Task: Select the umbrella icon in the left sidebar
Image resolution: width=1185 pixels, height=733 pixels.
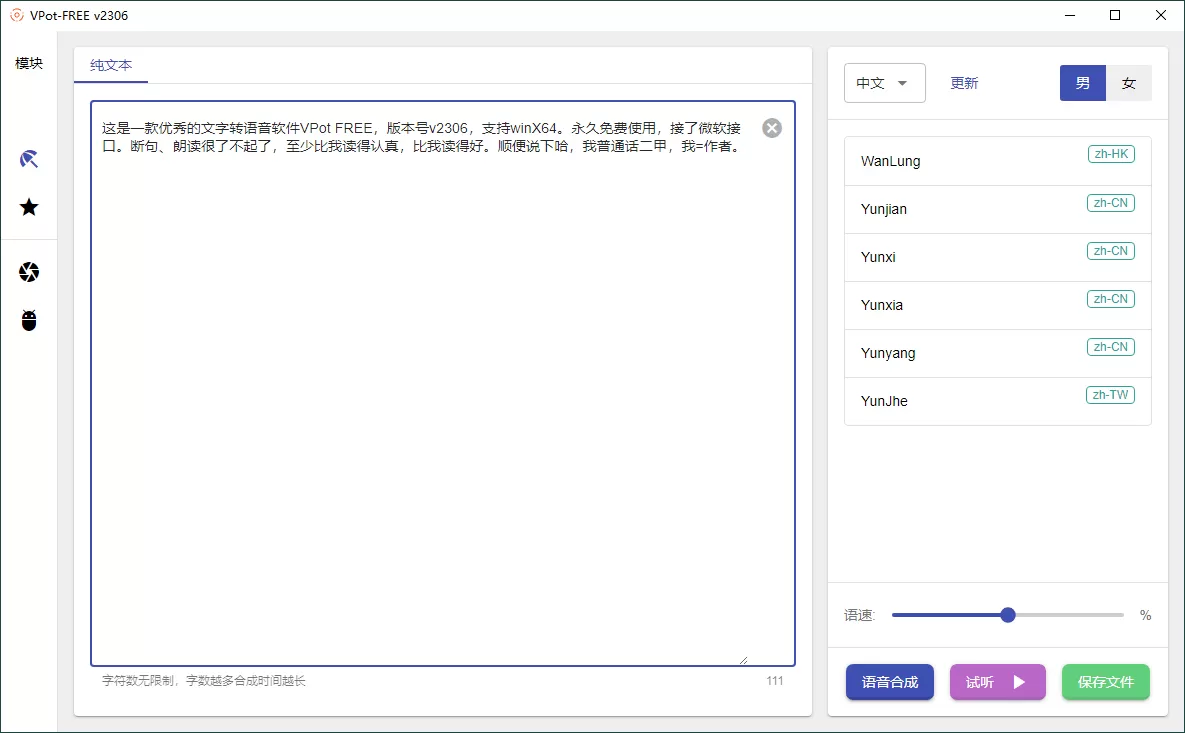Action: [x=29, y=158]
